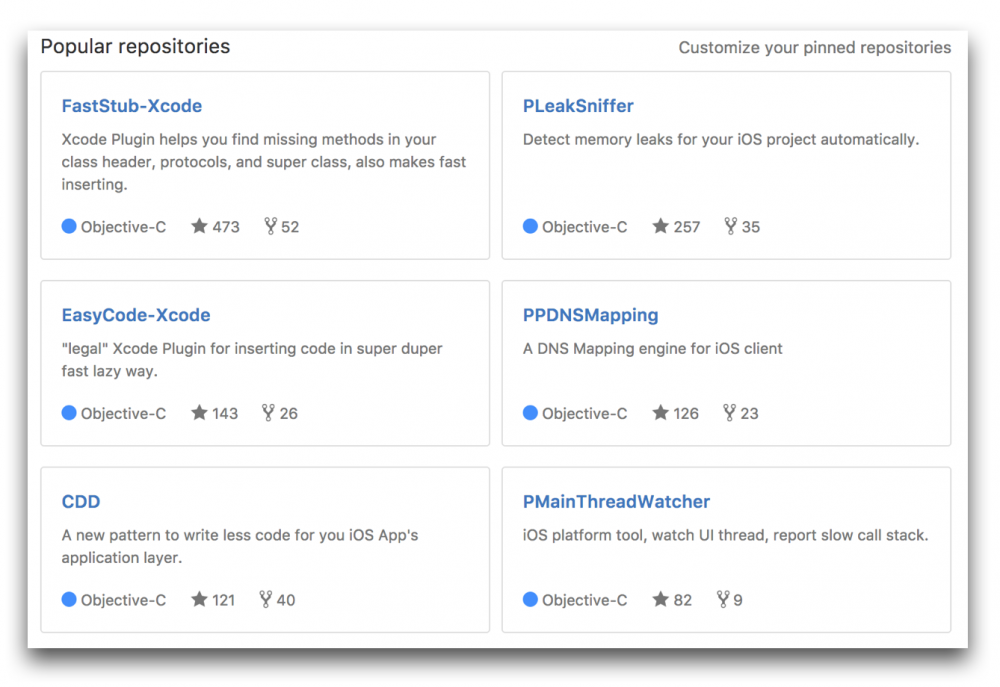This screenshot has width=1000, height=687.
Task: Click the fork icon for PMainThreadWatcher
Action: point(723,599)
